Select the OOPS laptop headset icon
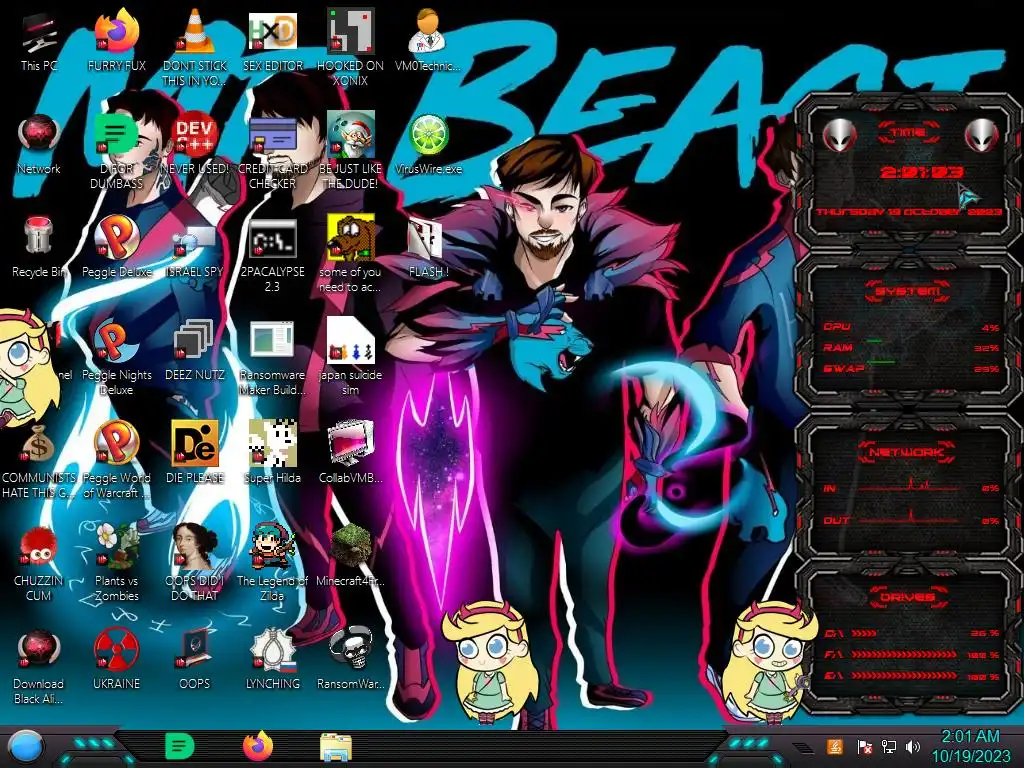The width and height of the screenshot is (1024, 768). pos(195,660)
